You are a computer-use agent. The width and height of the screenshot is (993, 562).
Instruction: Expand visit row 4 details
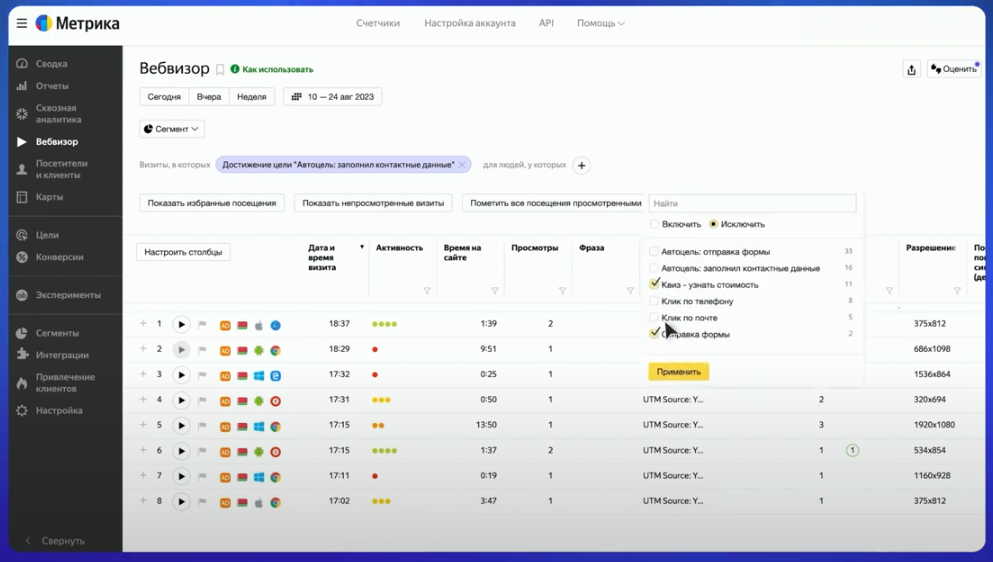(143, 400)
